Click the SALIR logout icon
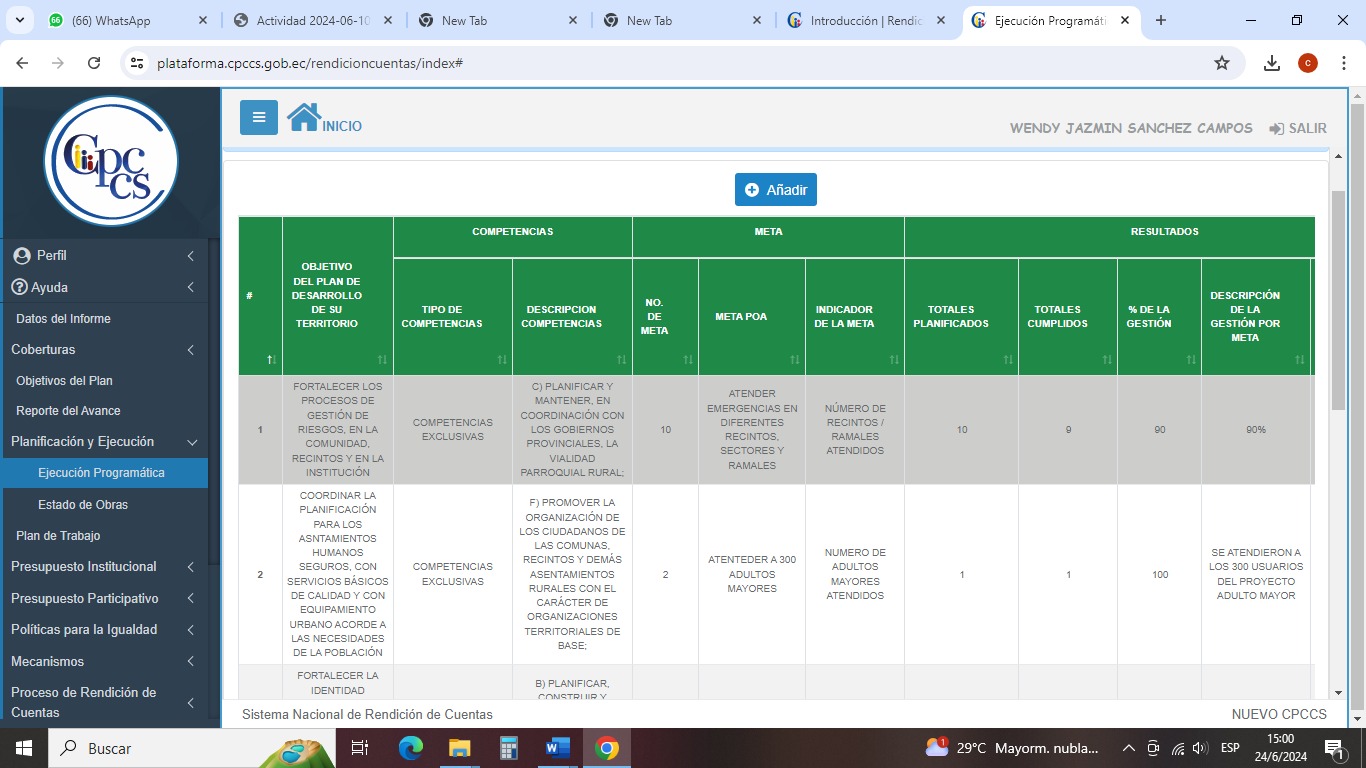Screen dimensions: 1366x768 click(x=1276, y=129)
